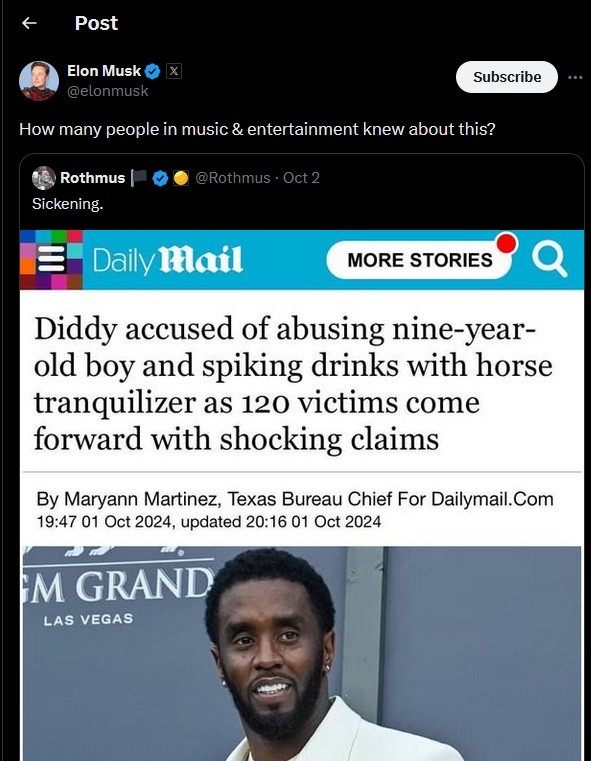Open the MORE STORIES button

pyautogui.click(x=420, y=260)
